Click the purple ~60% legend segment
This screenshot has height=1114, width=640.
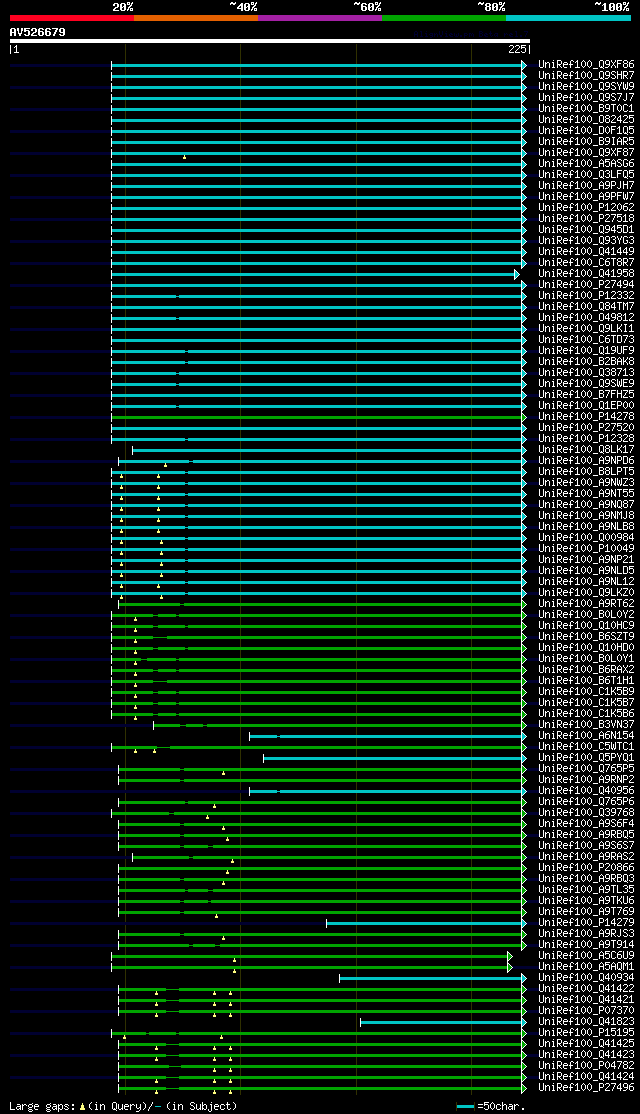[320, 17]
